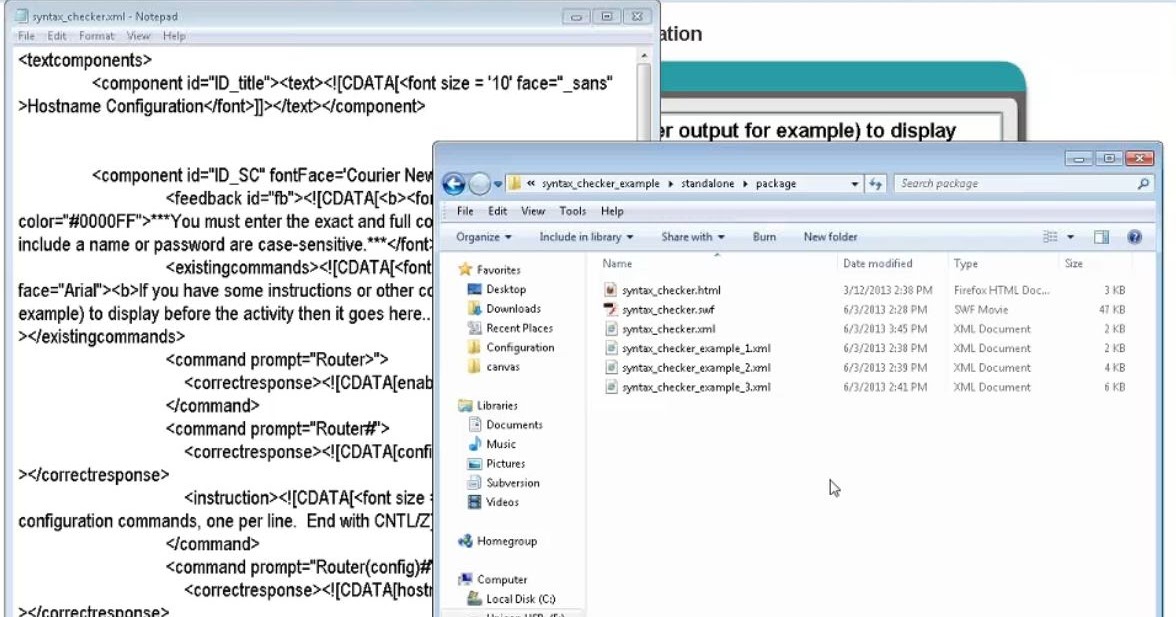This screenshot has height=617, width=1176.
Task: Open the Explorer Help menu
Action: 612,211
